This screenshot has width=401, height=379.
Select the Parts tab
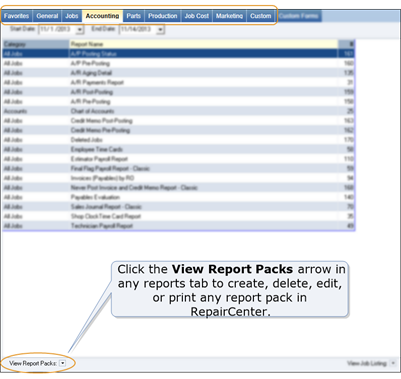133,16
